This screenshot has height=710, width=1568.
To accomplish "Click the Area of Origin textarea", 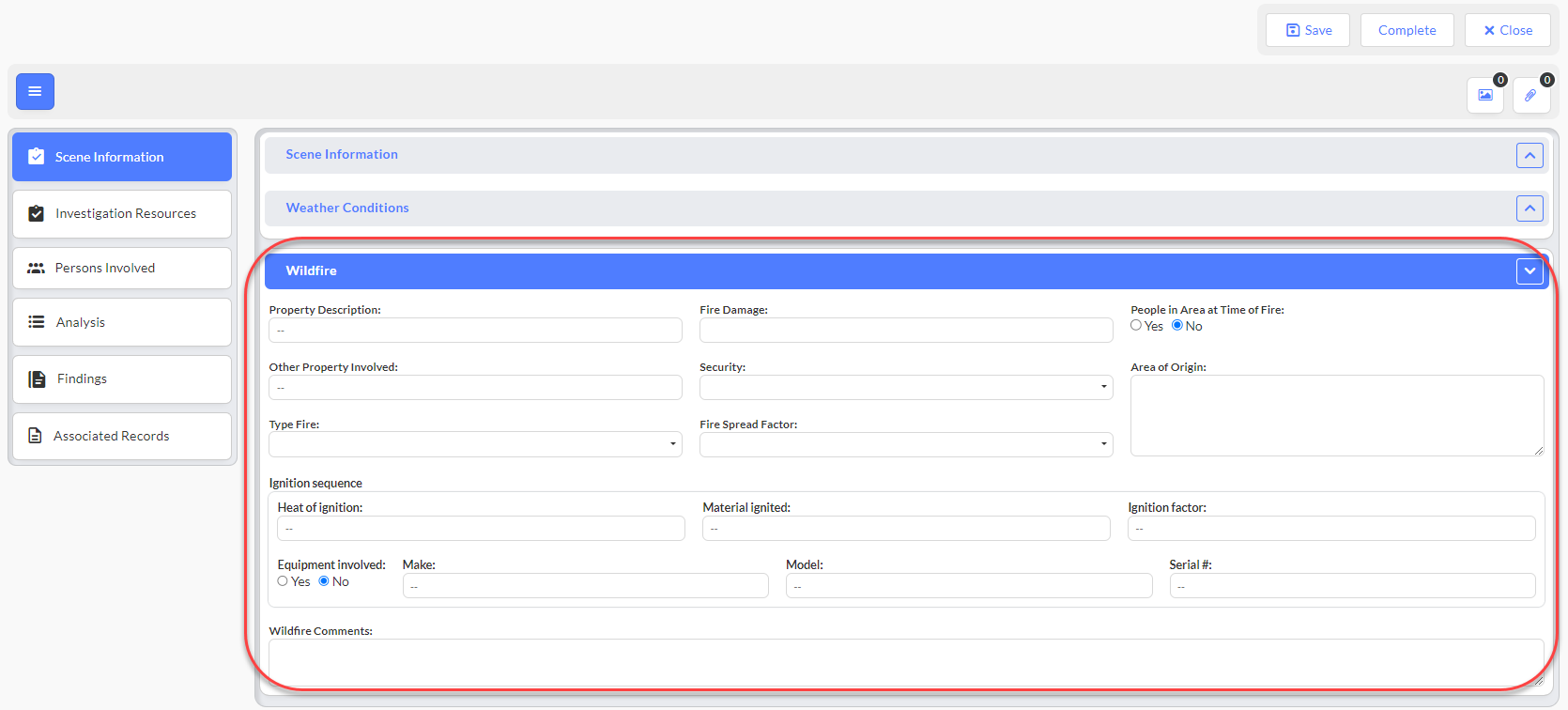I will point(1337,416).
